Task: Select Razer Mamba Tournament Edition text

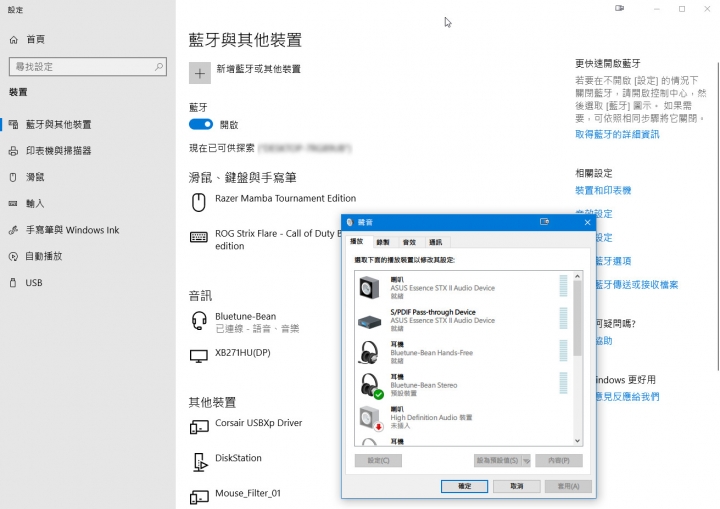Action: [286, 198]
